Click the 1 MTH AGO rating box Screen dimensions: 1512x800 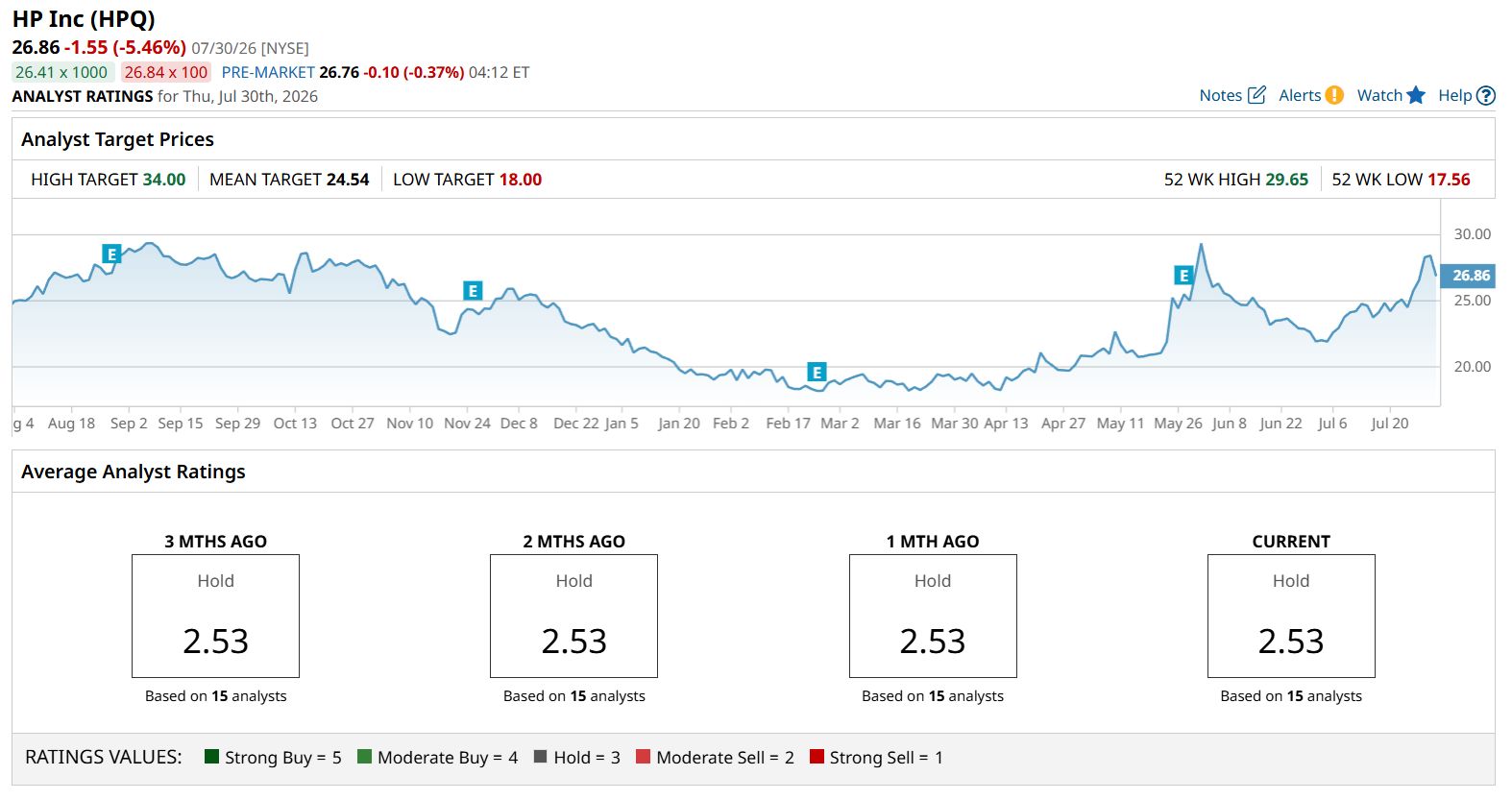933,617
